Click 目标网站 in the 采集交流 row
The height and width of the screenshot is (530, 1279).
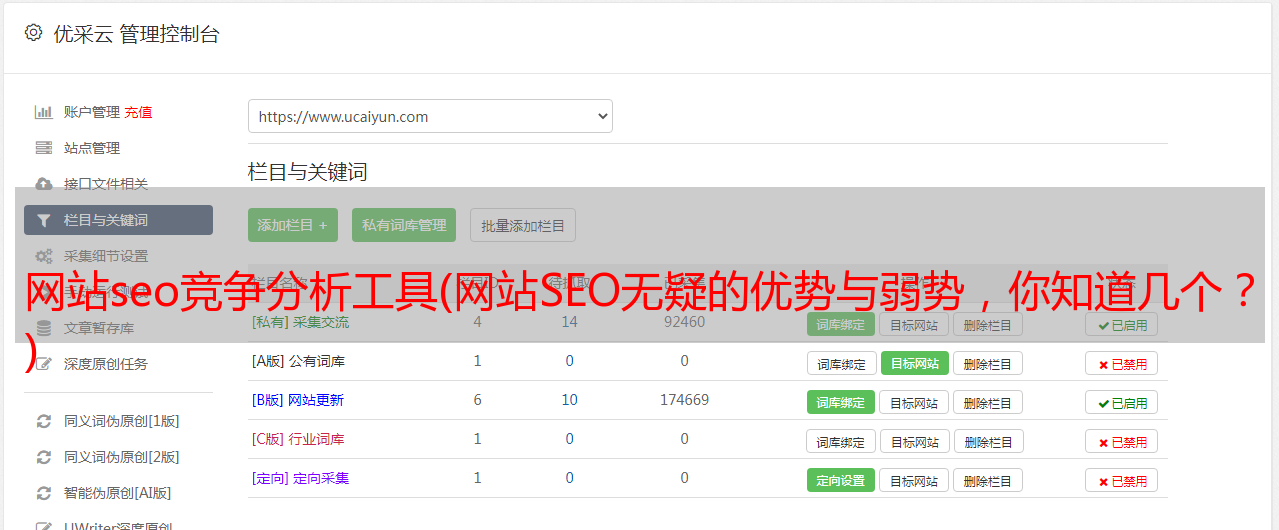point(914,324)
